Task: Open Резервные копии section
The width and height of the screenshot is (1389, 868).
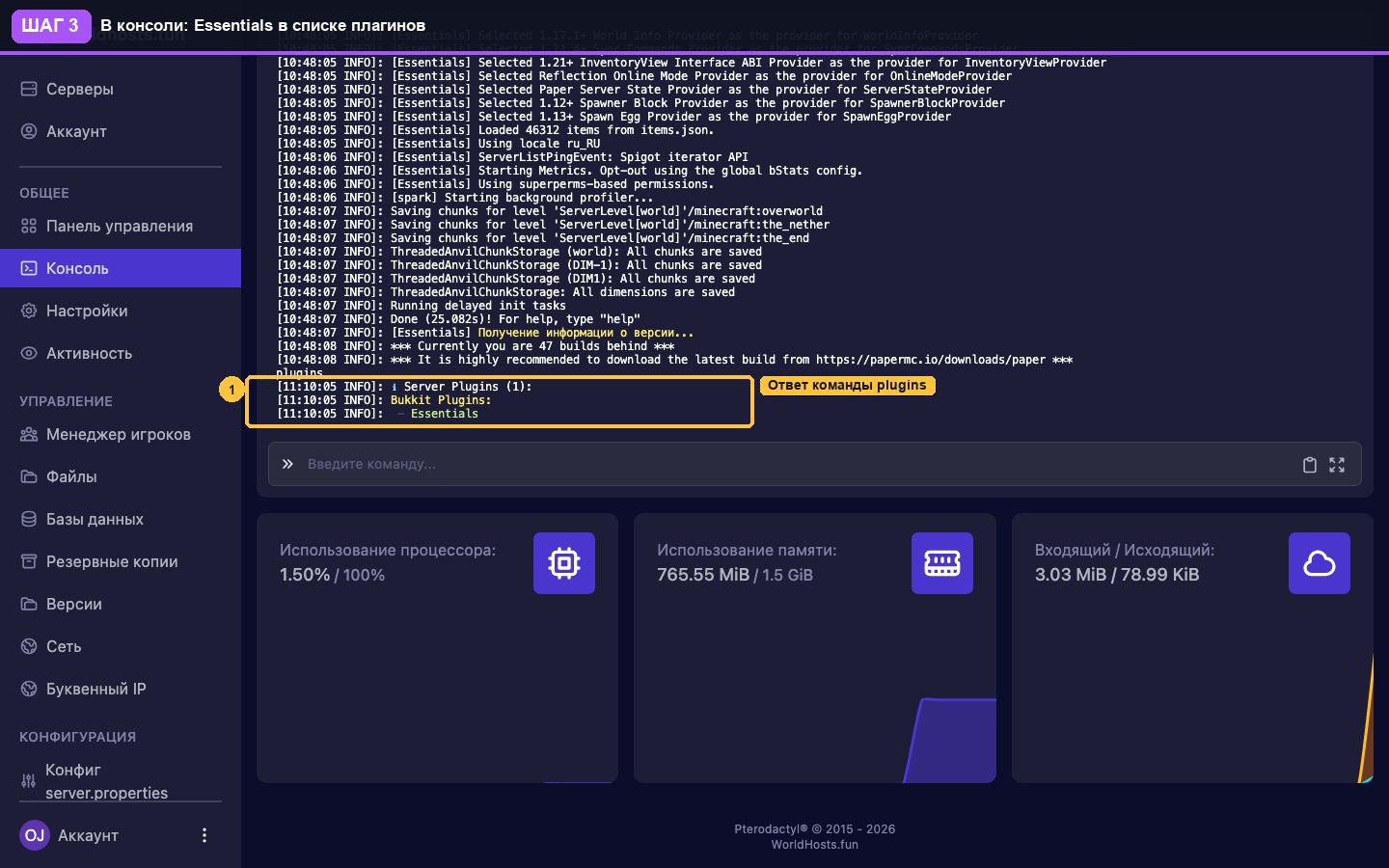Action: [x=121, y=561]
